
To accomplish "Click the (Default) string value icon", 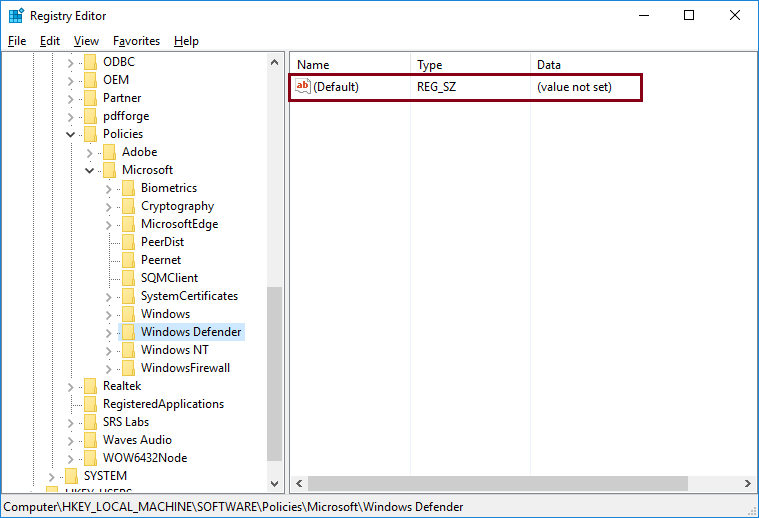I will (x=303, y=87).
